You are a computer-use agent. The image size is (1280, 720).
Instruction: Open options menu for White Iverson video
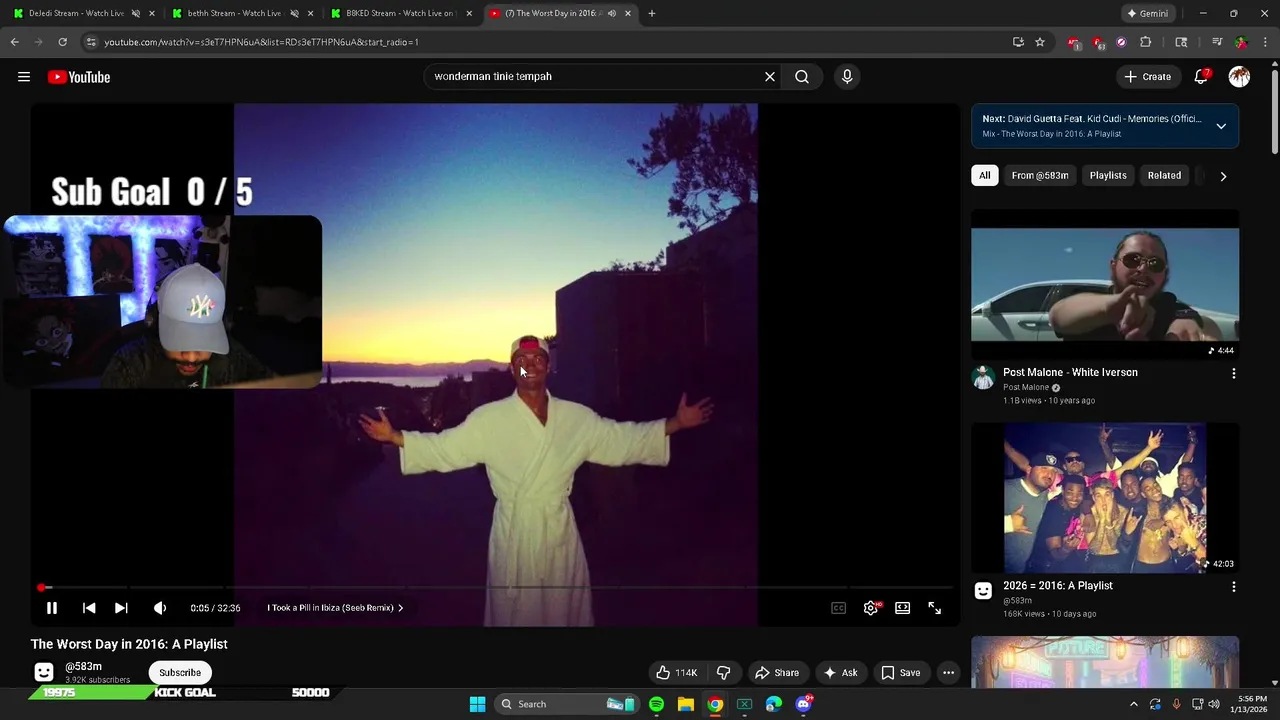pos(1233,373)
